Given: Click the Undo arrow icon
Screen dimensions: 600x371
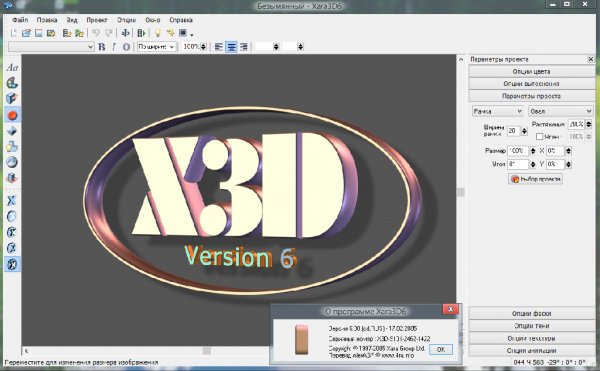Looking at the screenshot, I should coord(96,33).
